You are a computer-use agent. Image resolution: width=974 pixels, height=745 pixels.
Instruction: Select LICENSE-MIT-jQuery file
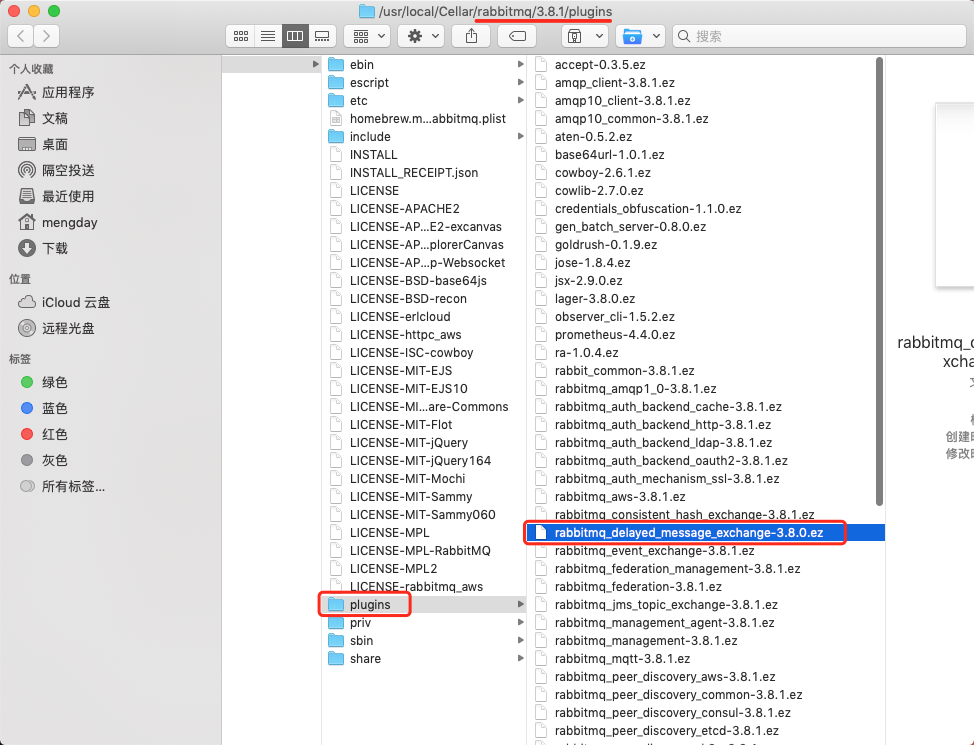424,442
